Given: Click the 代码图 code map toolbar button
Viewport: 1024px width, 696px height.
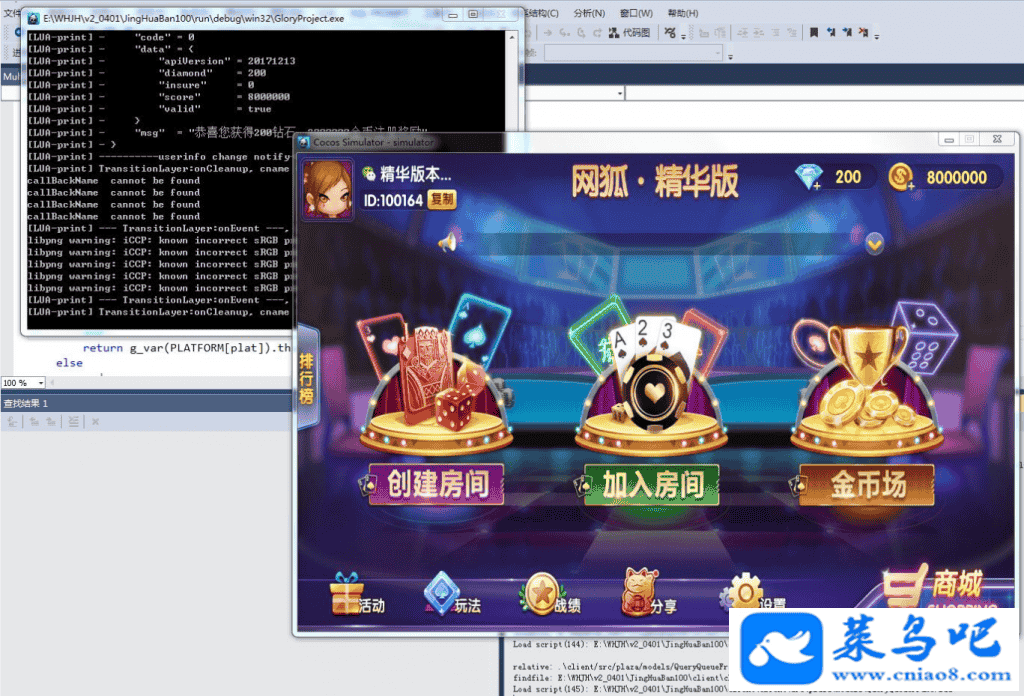Looking at the screenshot, I should point(628,33).
